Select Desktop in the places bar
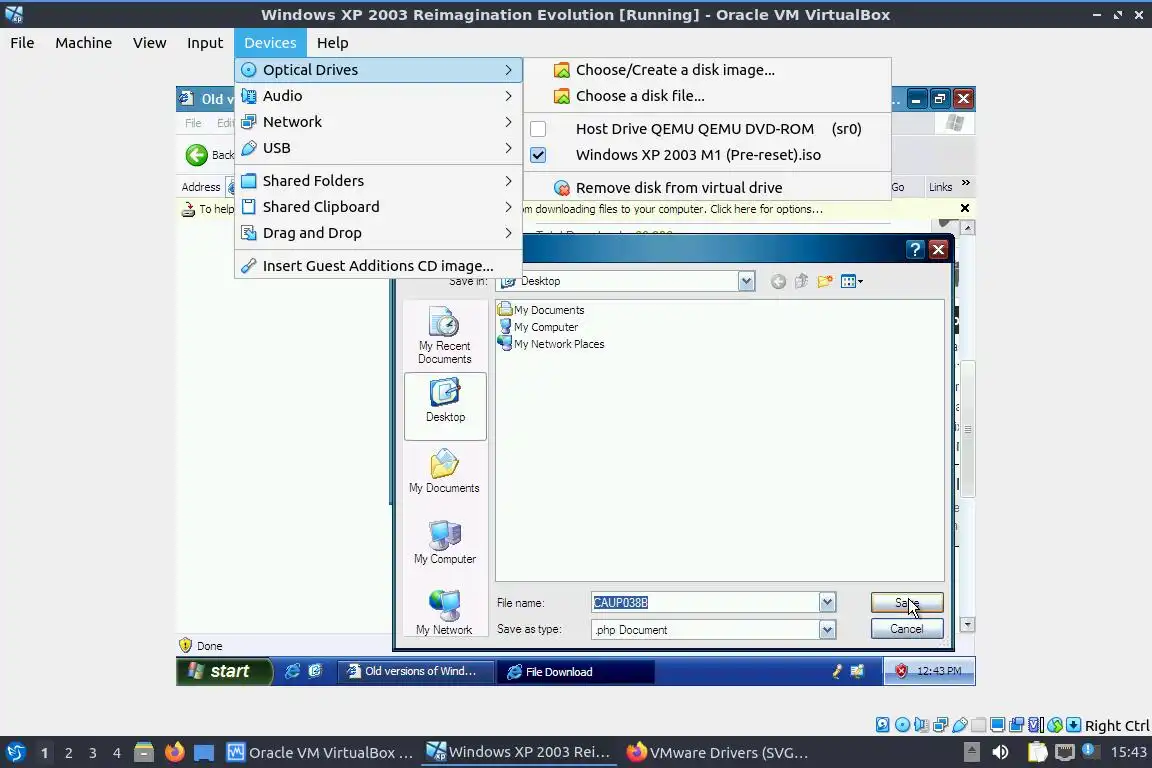The height and width of the screenshot is (768, 1152). [x=445, y=406]
